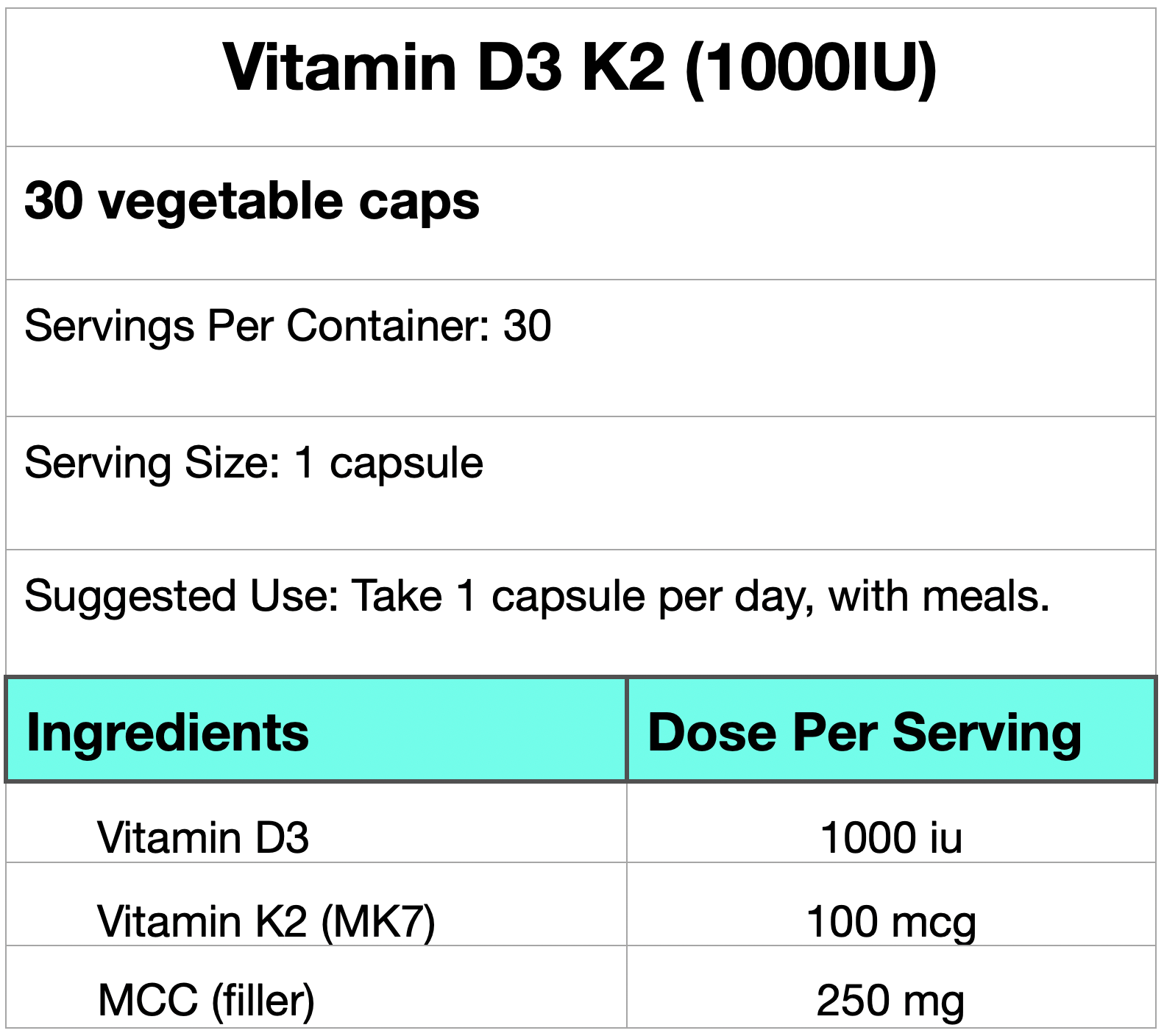The height and width of the screenshot is (1036, 1164).
Task: Click the "Vitamin K2" ingredient name
Action: pyautogui.click(x=202, y=920)
